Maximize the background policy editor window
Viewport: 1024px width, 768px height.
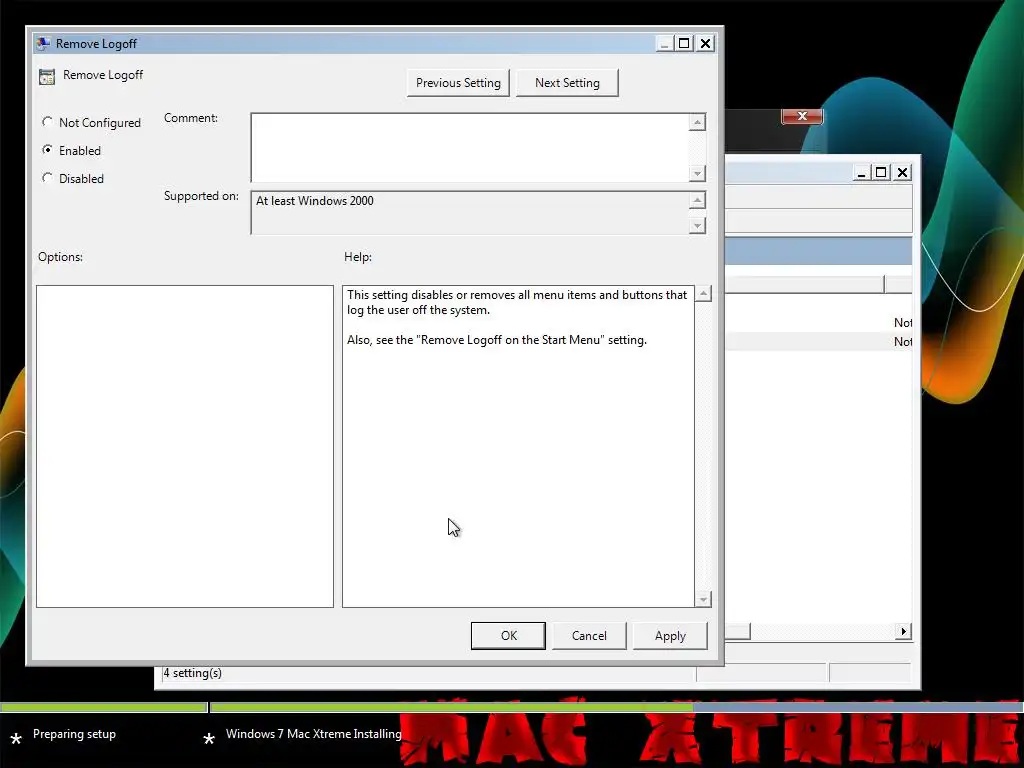[881, 172]
